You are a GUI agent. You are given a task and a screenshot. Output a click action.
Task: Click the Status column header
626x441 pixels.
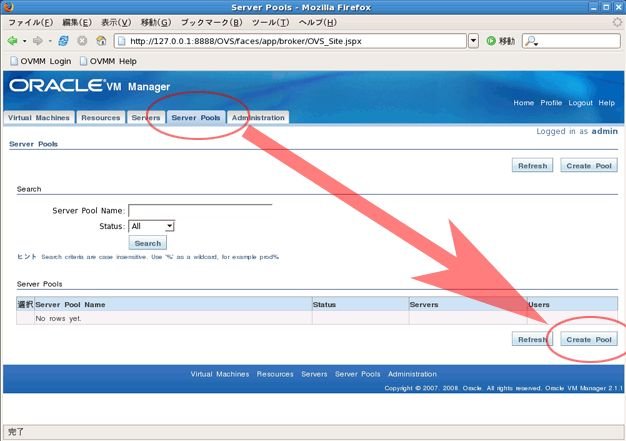click(361, 305)
